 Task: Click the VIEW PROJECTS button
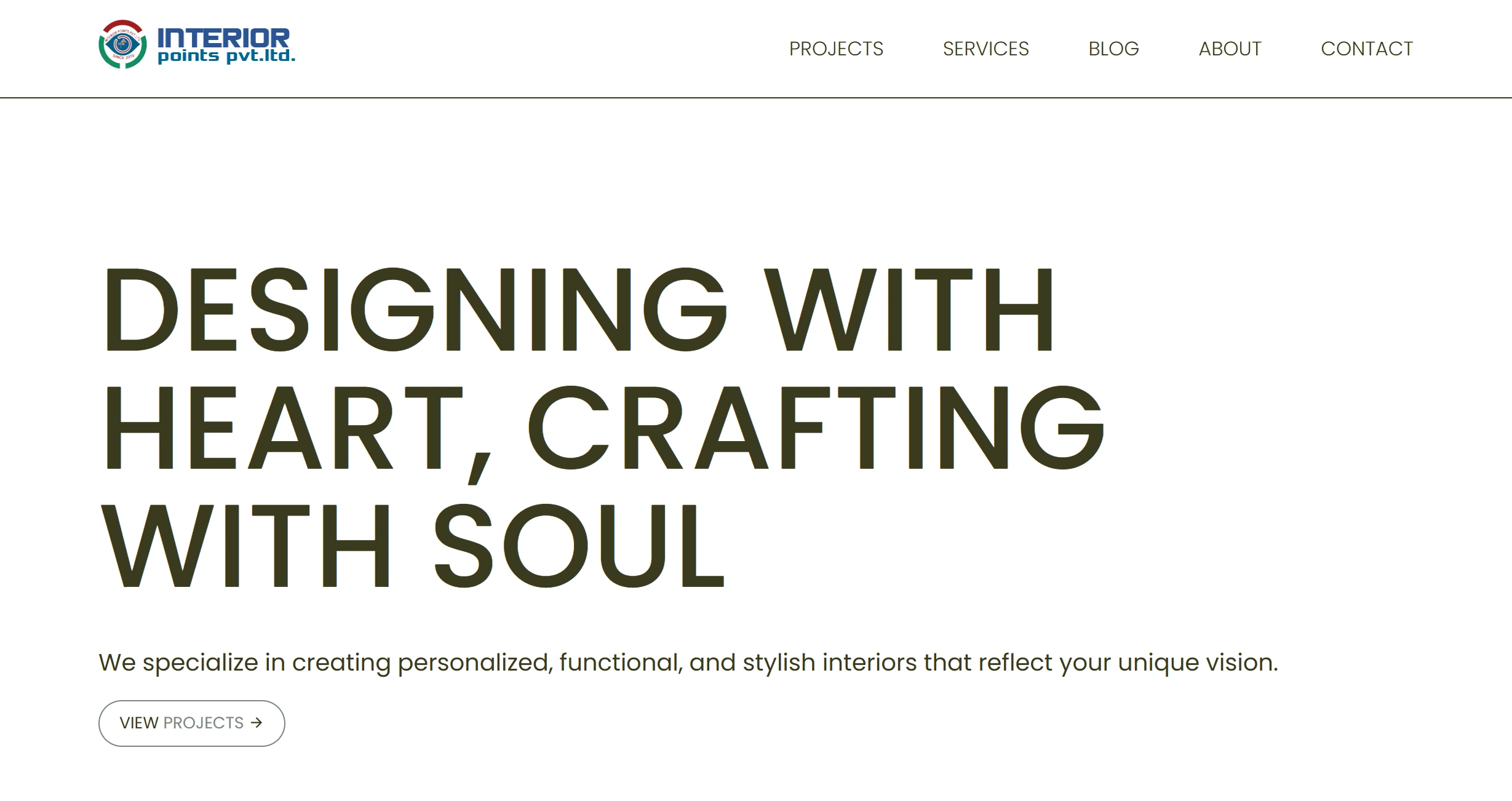point(192,723)
